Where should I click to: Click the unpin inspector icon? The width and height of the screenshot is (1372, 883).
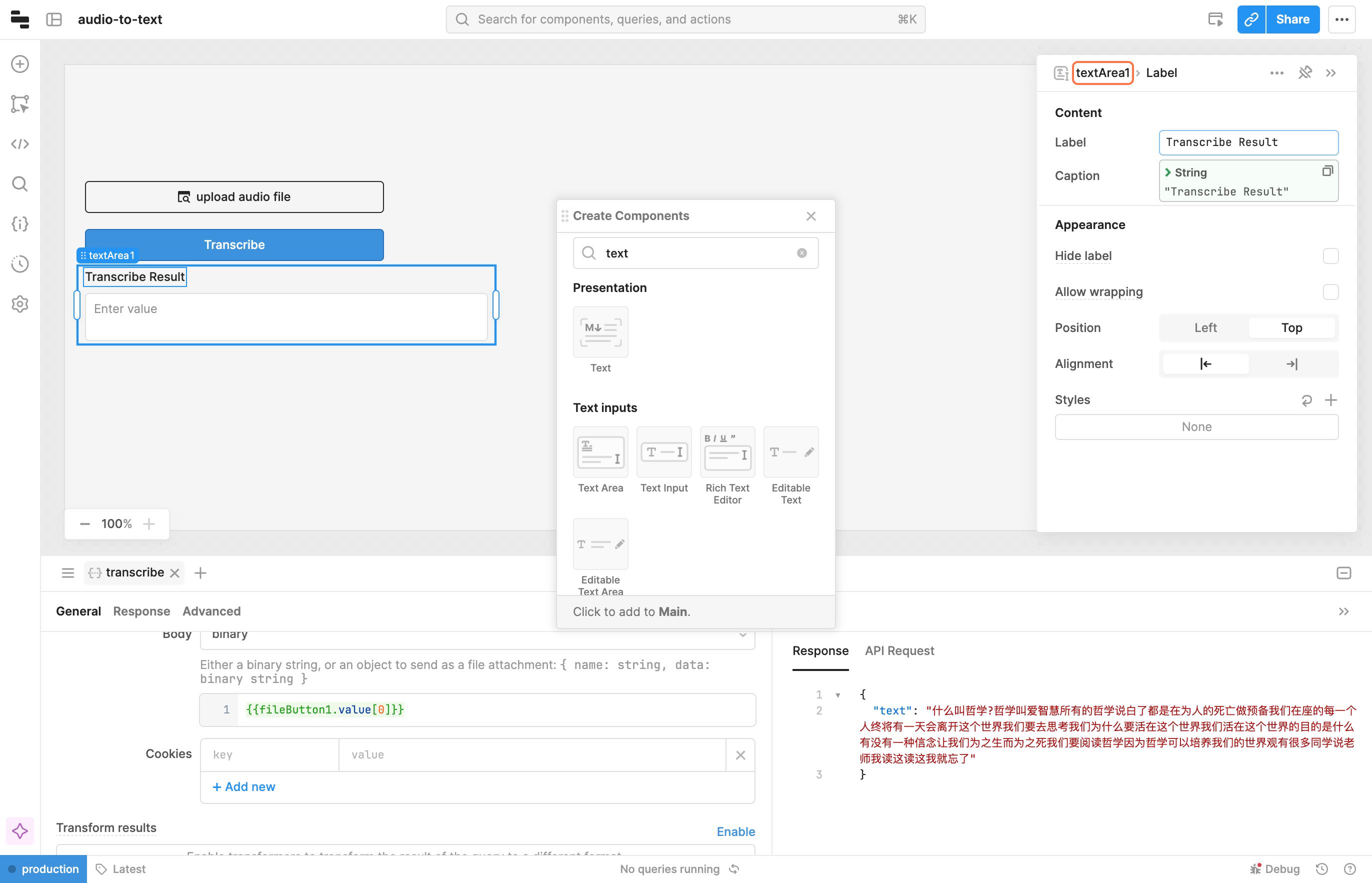click(x=1305, y=73)
